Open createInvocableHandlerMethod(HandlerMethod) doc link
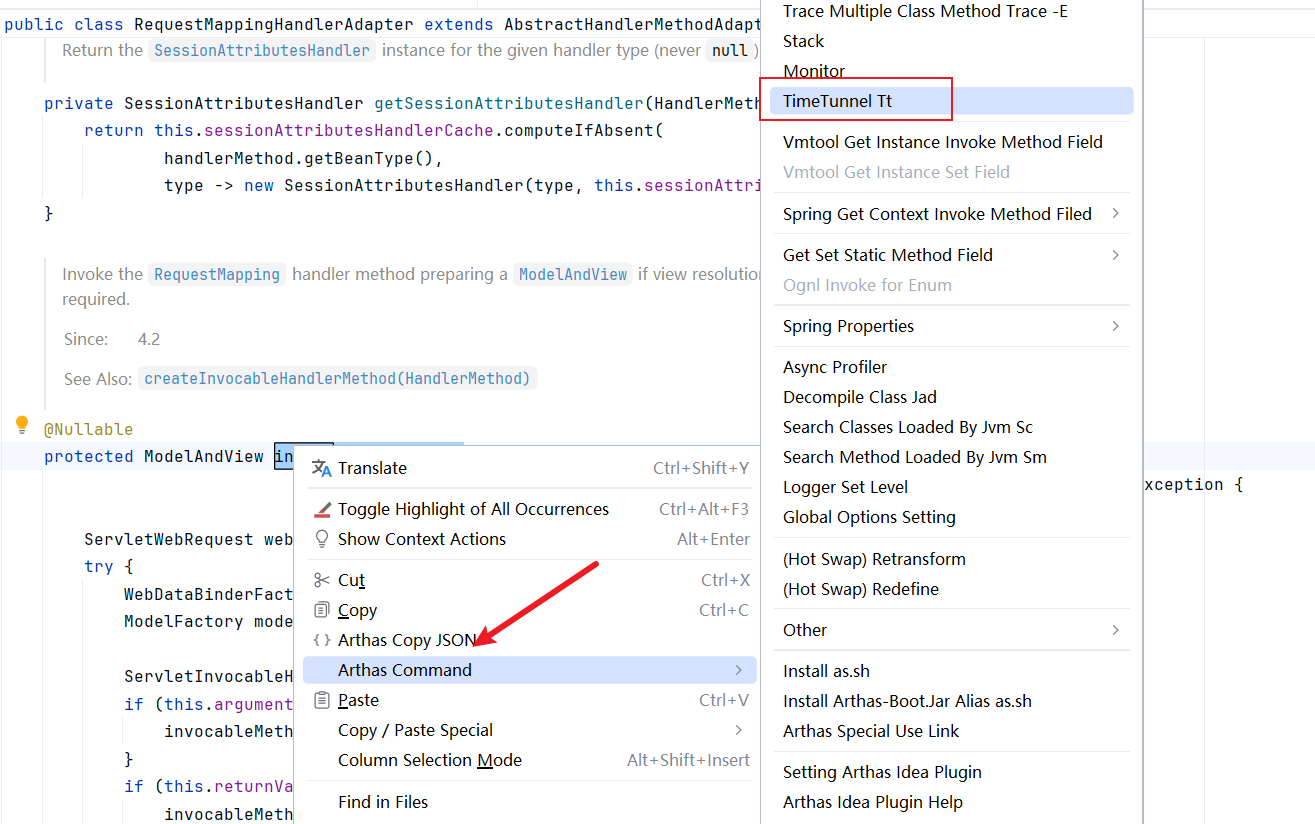This screenshot has height=824, width=1315. point(338,378)
